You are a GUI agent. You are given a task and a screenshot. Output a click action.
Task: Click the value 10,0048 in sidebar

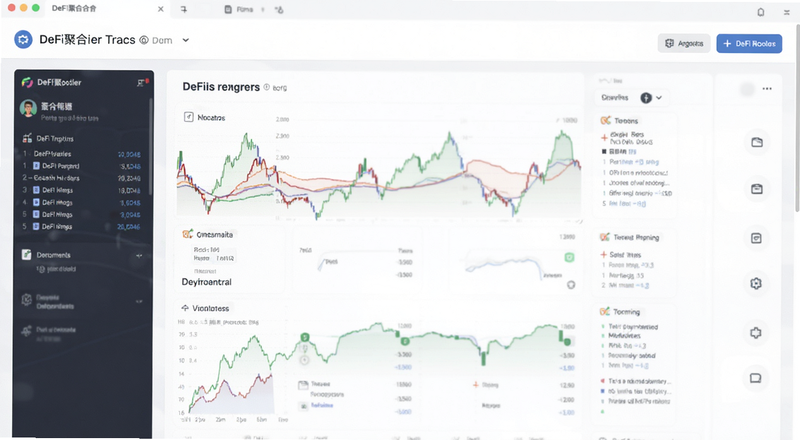[129, 154]
